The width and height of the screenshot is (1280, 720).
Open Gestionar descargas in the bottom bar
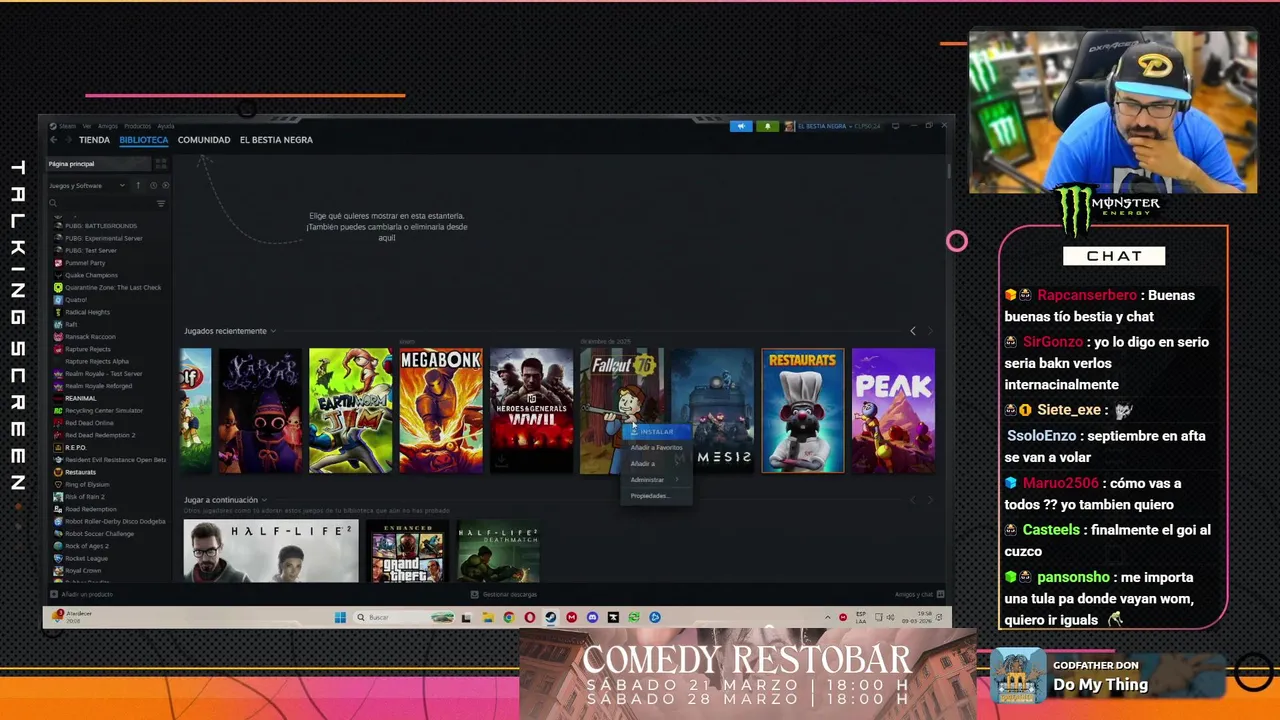point(505,594)
